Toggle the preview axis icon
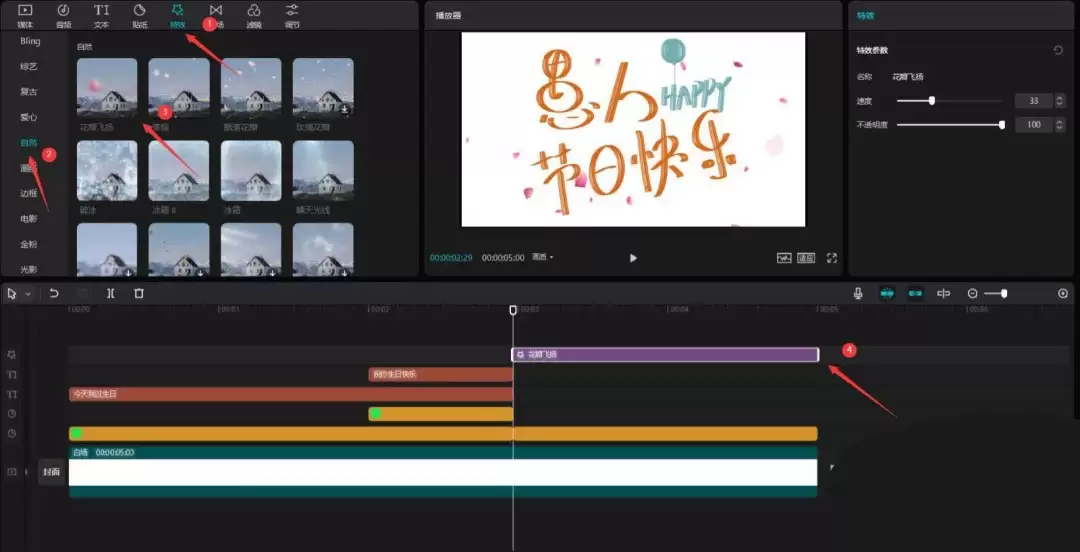 click(x=944, y=294)
